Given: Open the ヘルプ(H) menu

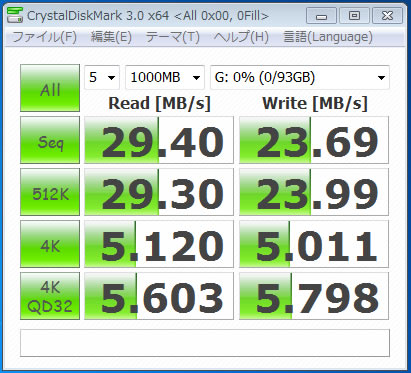Looking at the screenshot, I should 241,37.
